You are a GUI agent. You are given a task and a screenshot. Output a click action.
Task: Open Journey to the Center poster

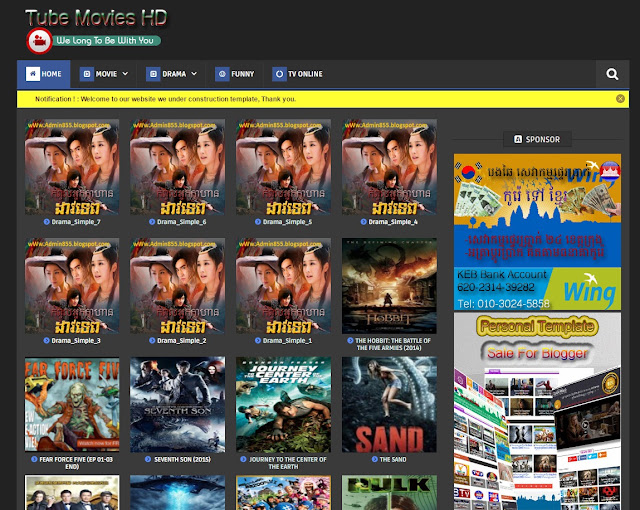tap(283, 404)
